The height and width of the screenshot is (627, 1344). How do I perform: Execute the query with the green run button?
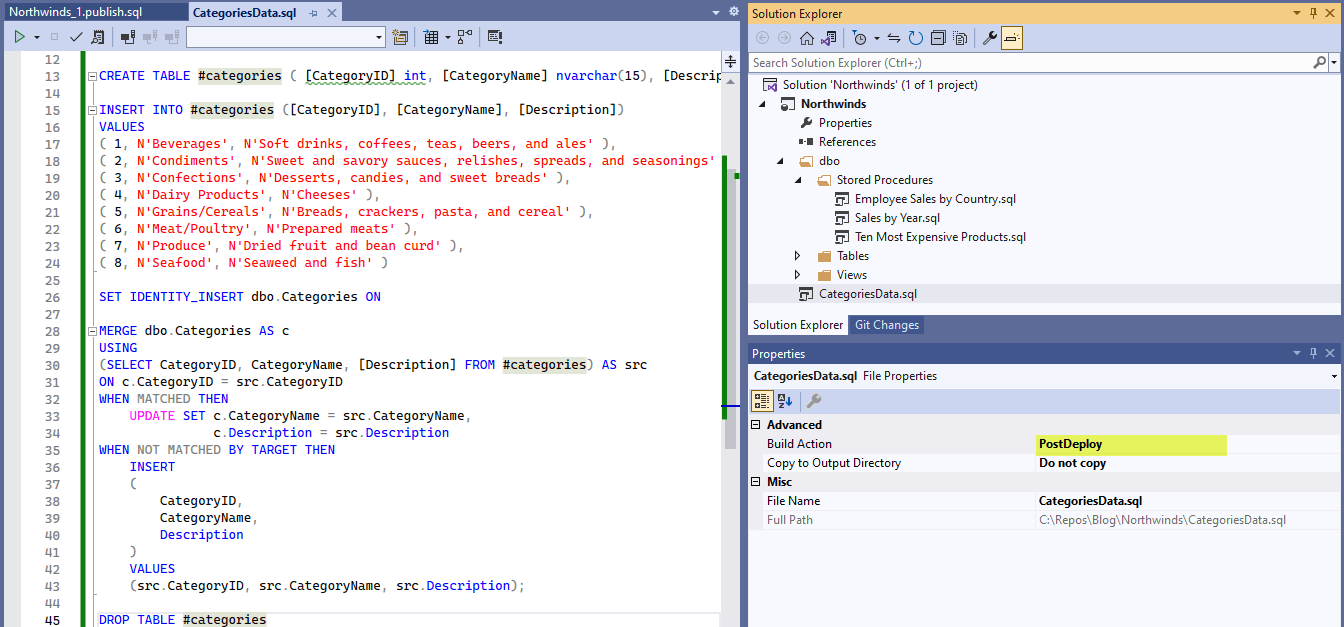coord(19,36)
